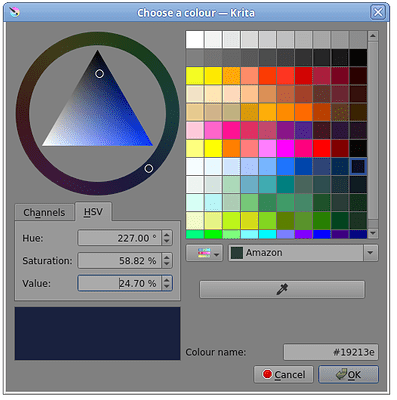Click the Krita icon in the title bar
The width and height of the screenshot is (397, 400).
(x=14, y=13)
